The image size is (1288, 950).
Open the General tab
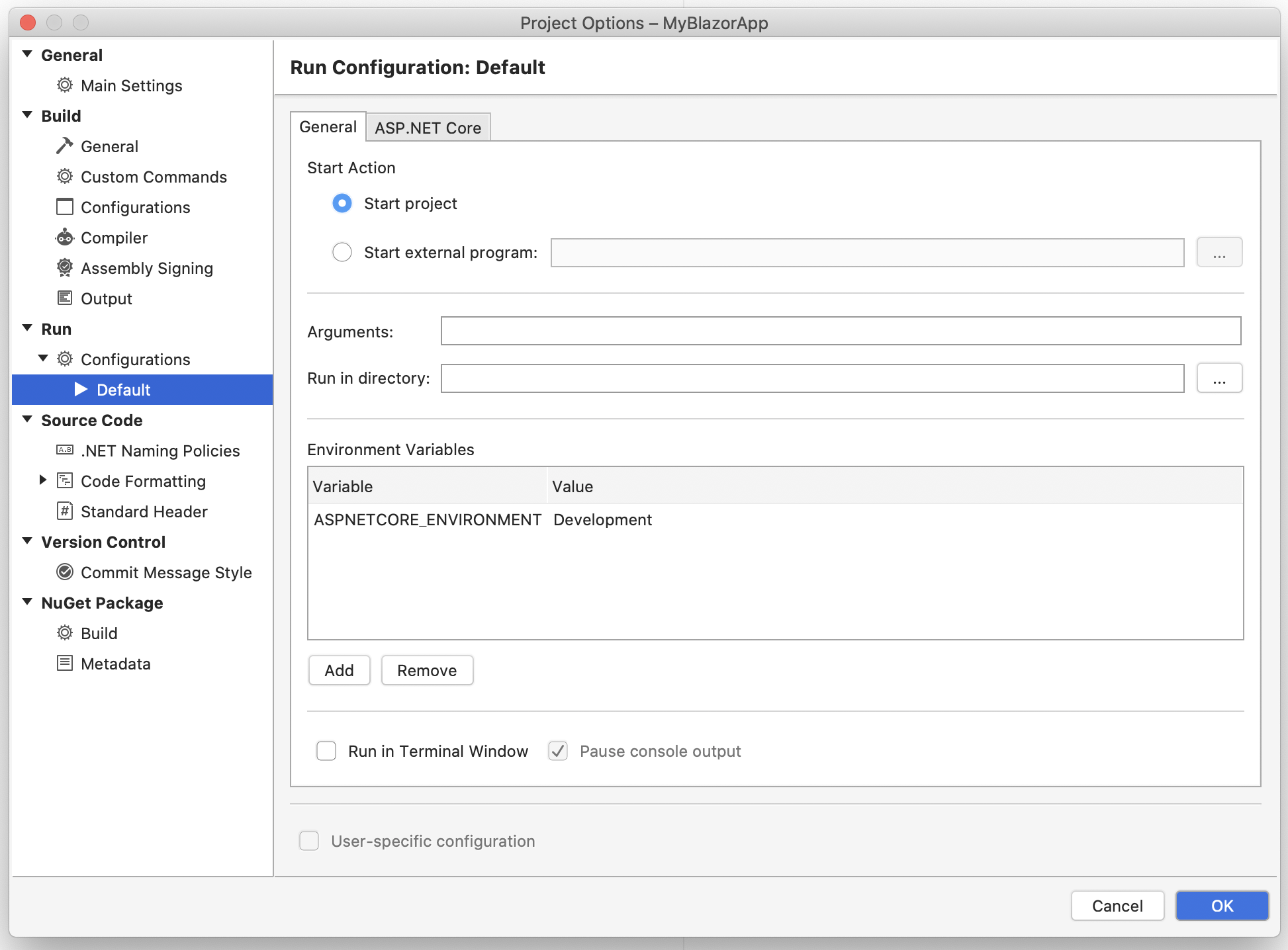pos(328,126)
